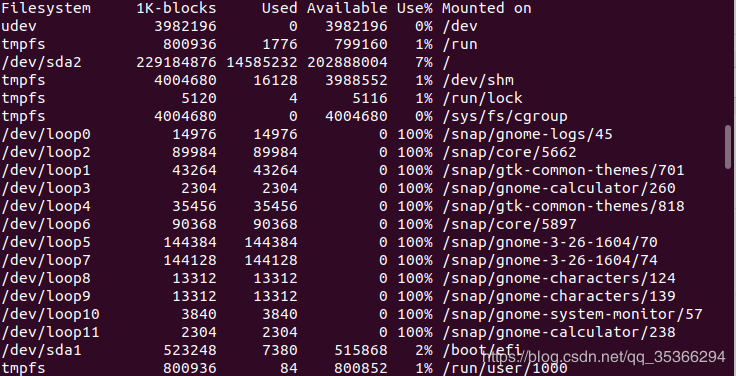Click the '/snap/gnome-logs/45' path
The height and width of the screenshot is (376, 736).
pos(527,134)
